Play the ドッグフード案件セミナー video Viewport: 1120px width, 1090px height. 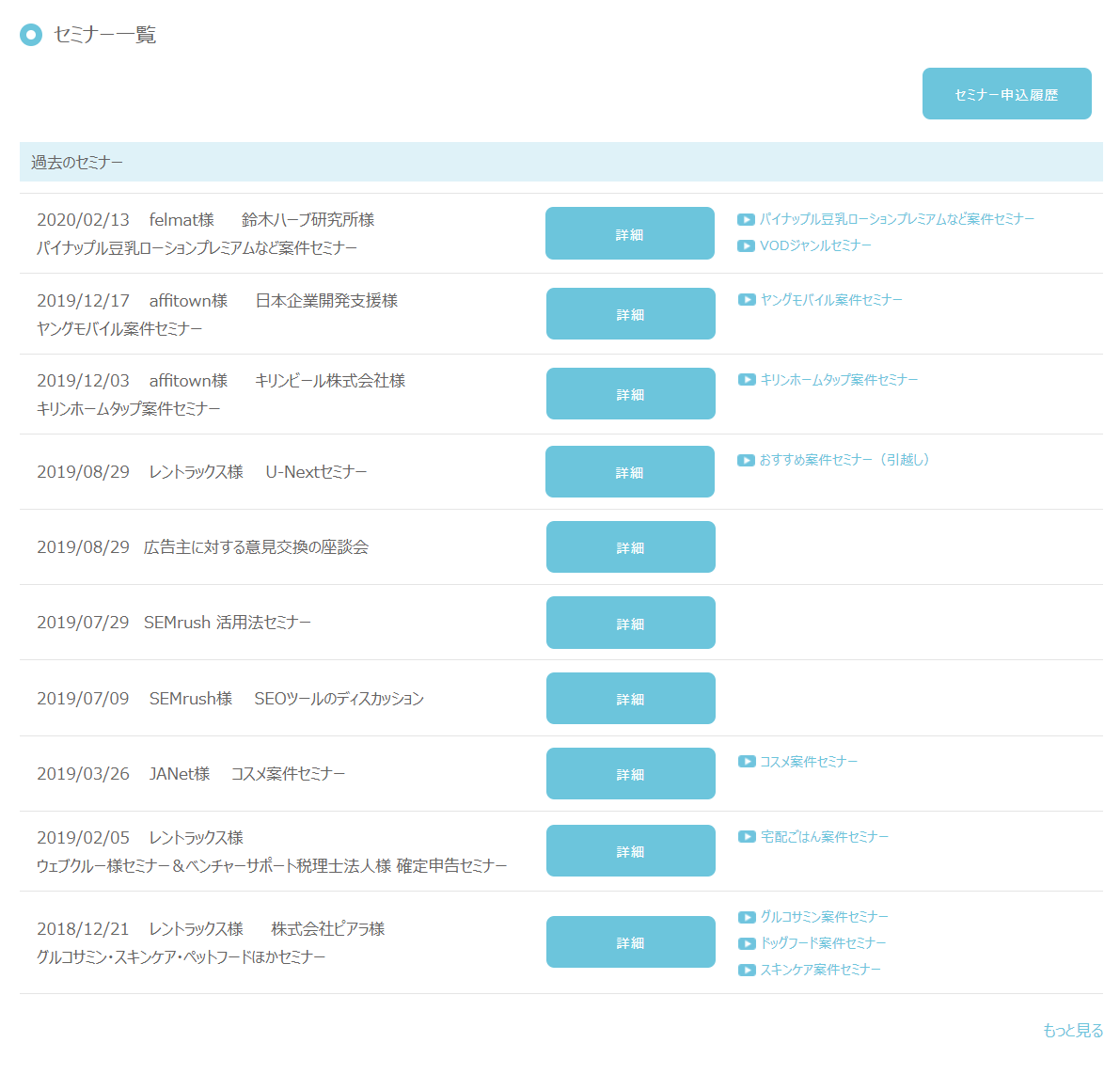click(x=748, y=942)
